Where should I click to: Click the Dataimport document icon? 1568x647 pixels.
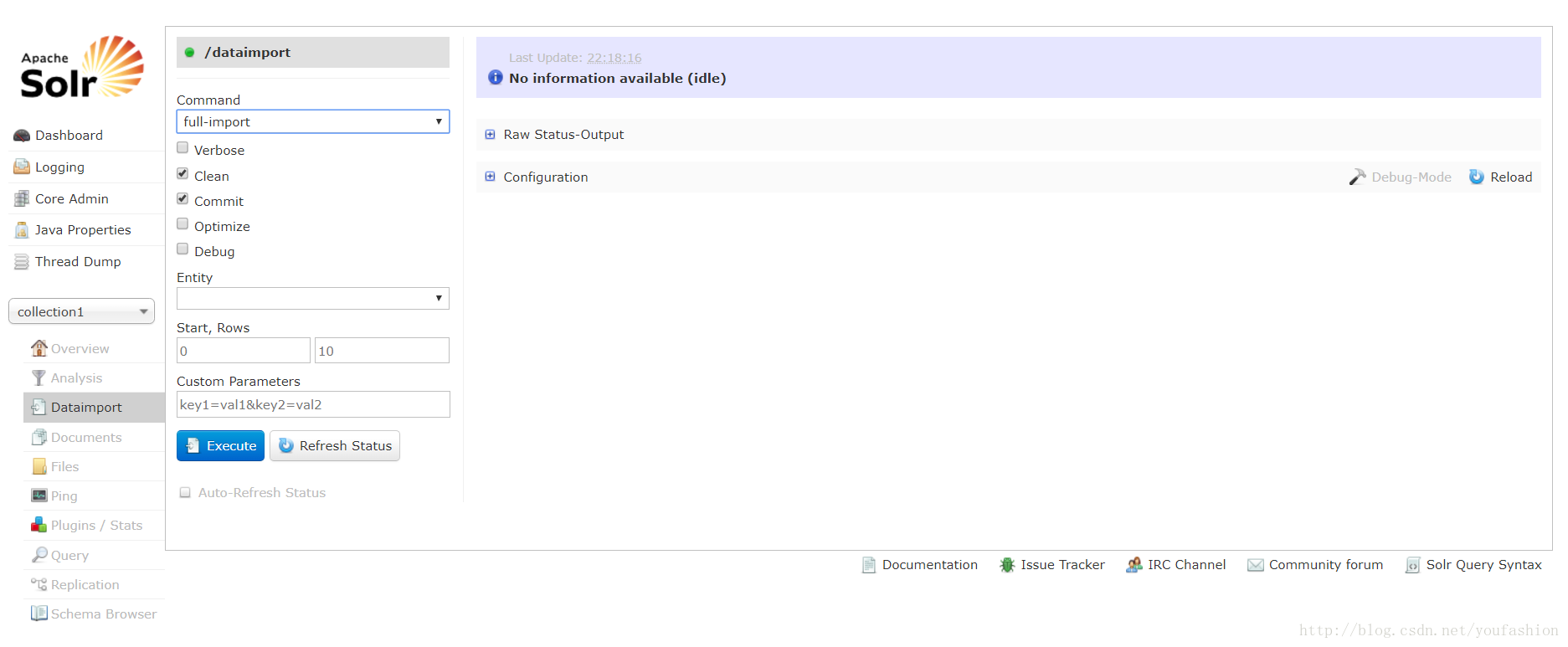pos(39,407)
